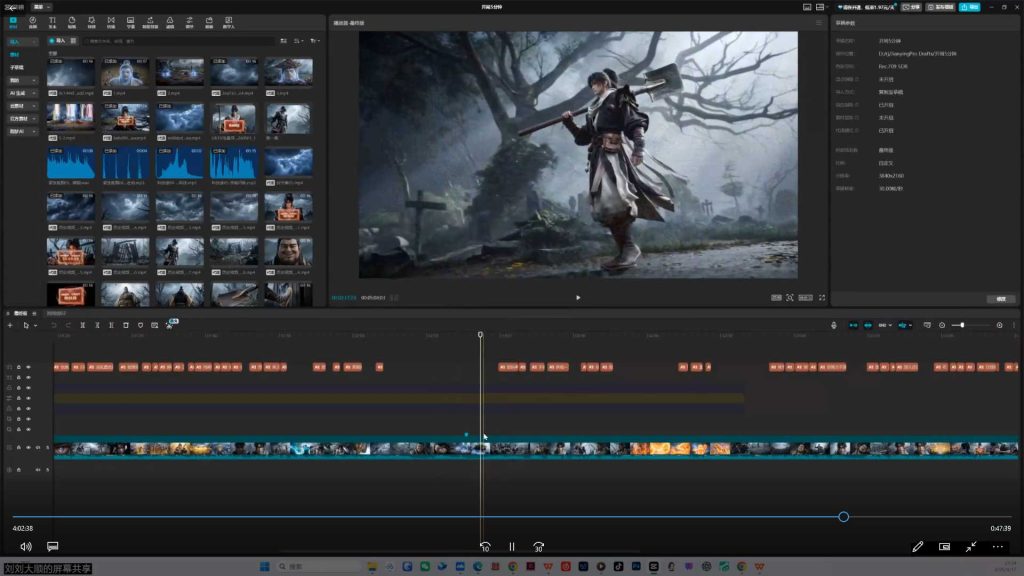Open the preview panel menu icon
1024x576 pixels.
(x=819, y=23)
